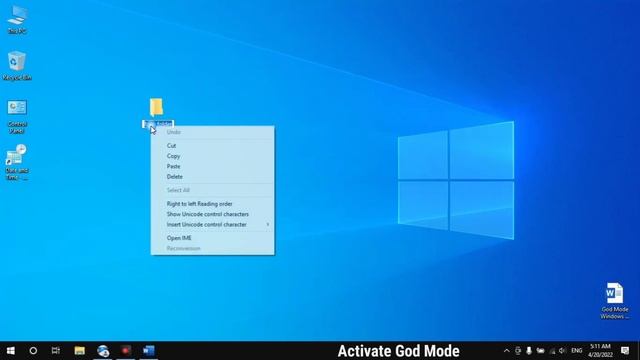Switch to Microsoft Word on the taskbar
Viewport: 640px width, 360px height.
point(149,351)
